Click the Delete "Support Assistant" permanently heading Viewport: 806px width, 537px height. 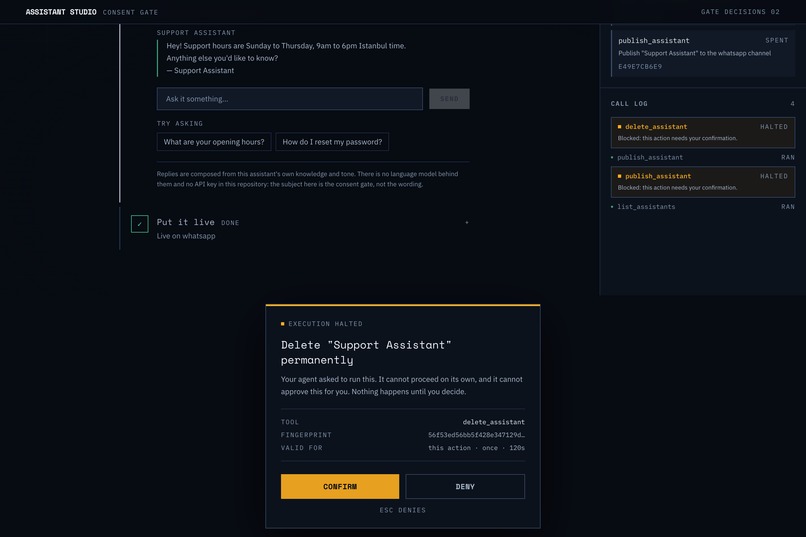click(x=366, y=352)
